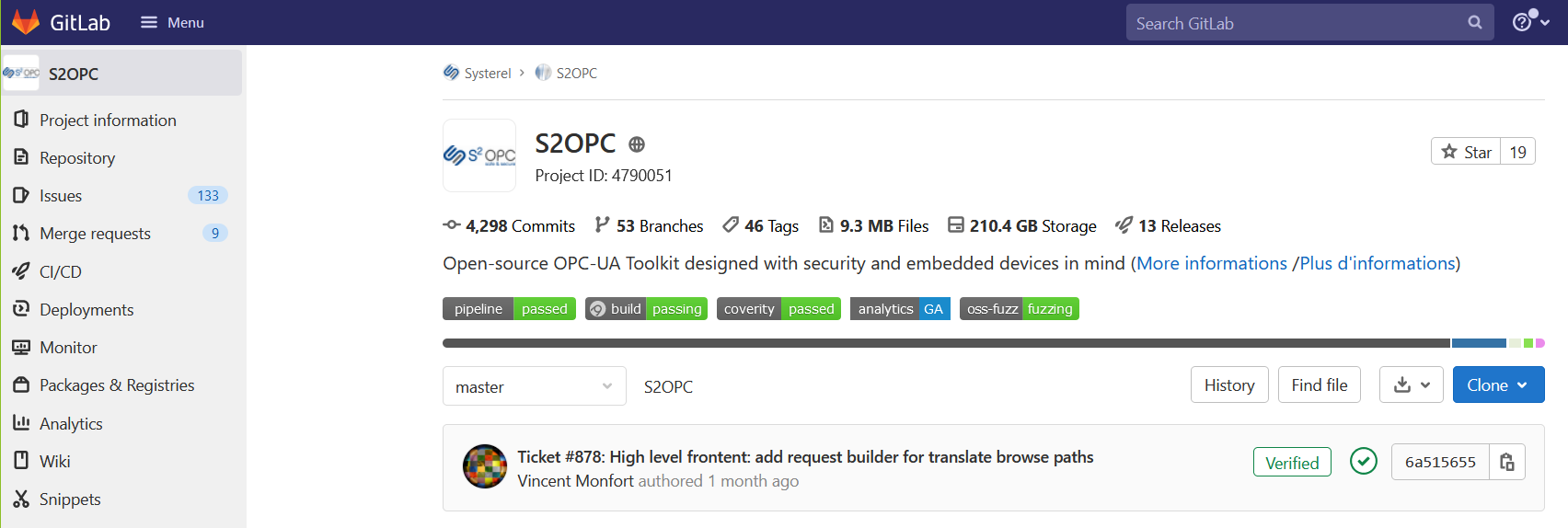Image resolution: width=1568 pixels, height=528 pixels.
Task: Open the S2OPC project logo avatar
Action: 479,155
